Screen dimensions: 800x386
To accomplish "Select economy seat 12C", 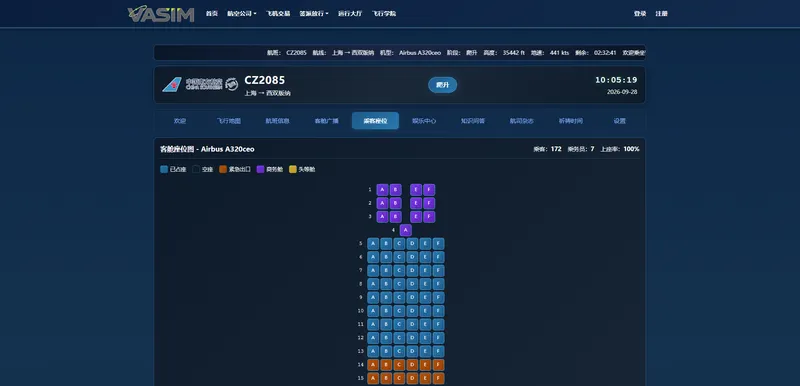I will coord(399,338).
